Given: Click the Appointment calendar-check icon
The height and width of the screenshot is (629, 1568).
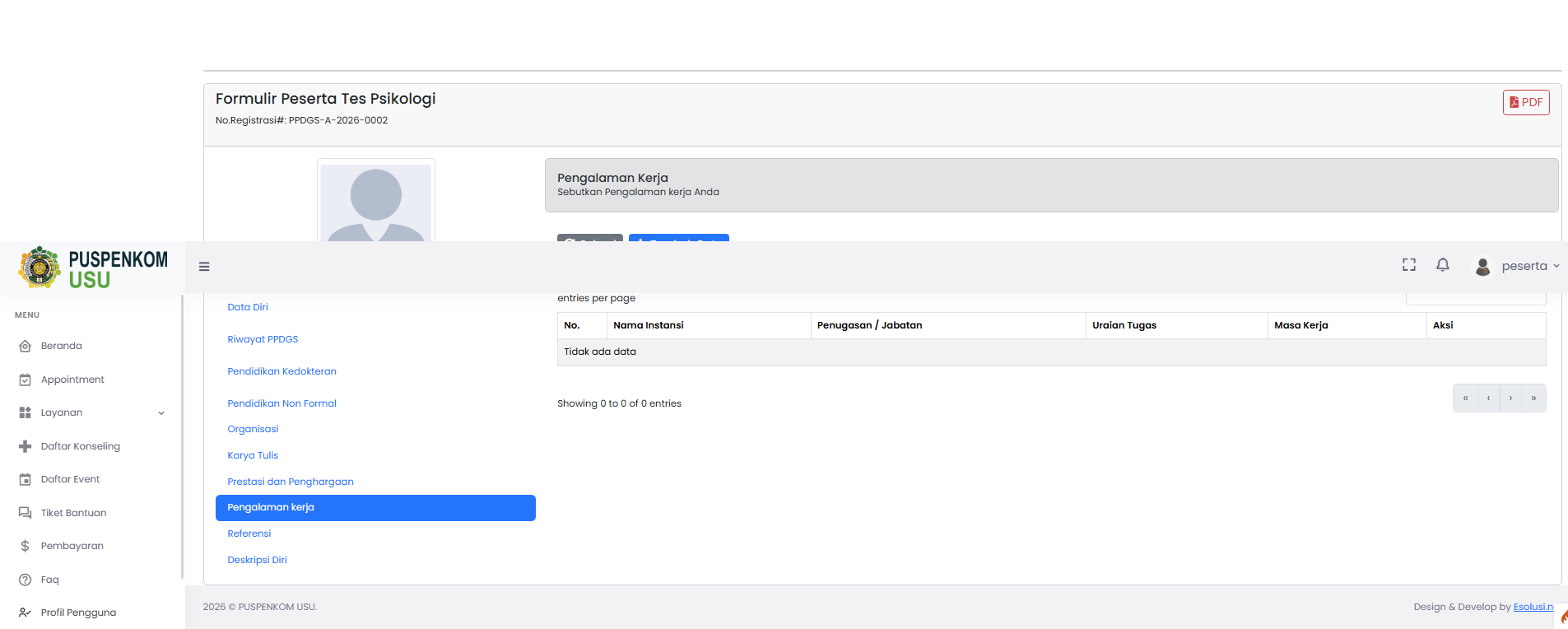Looking at the screenshot, I should coord(26,380).
